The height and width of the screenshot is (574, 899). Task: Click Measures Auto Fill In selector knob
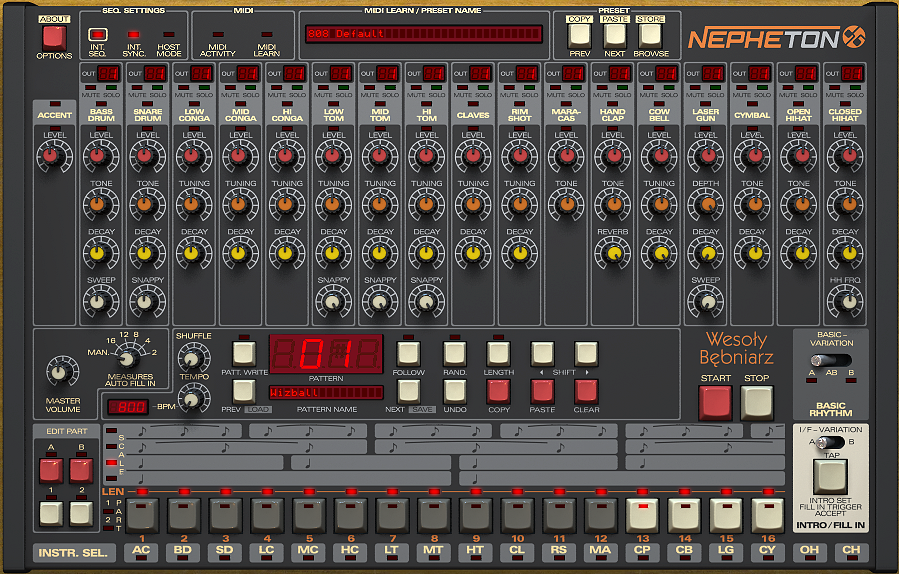coord(127,359)
